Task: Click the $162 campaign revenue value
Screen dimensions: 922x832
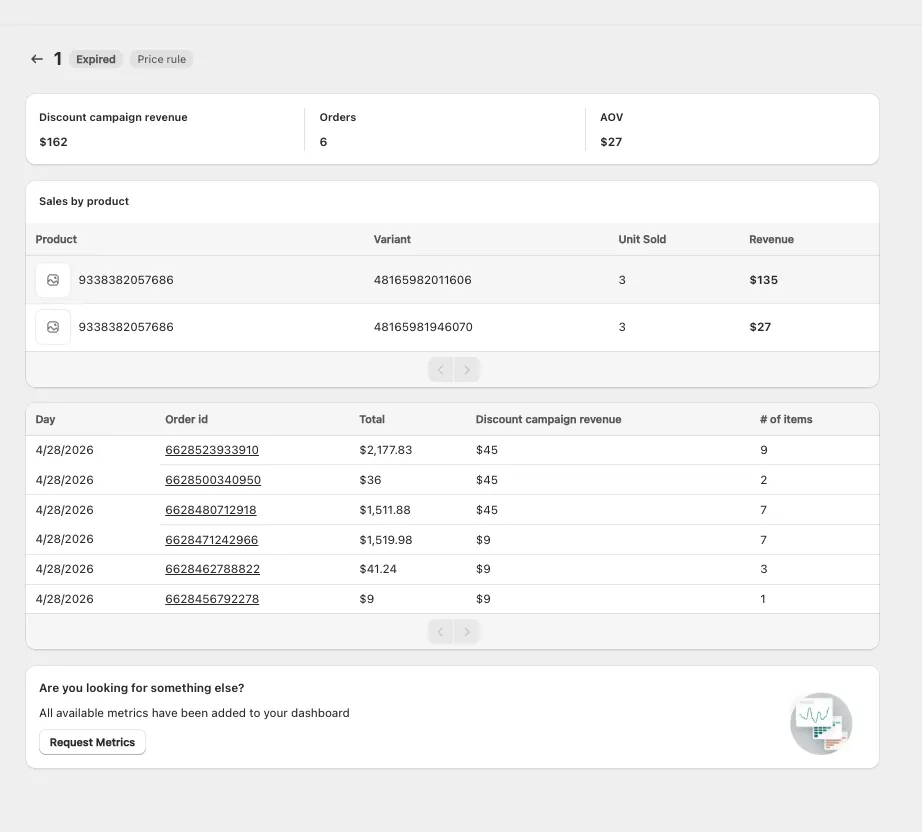Action: [x=54, y=142]
